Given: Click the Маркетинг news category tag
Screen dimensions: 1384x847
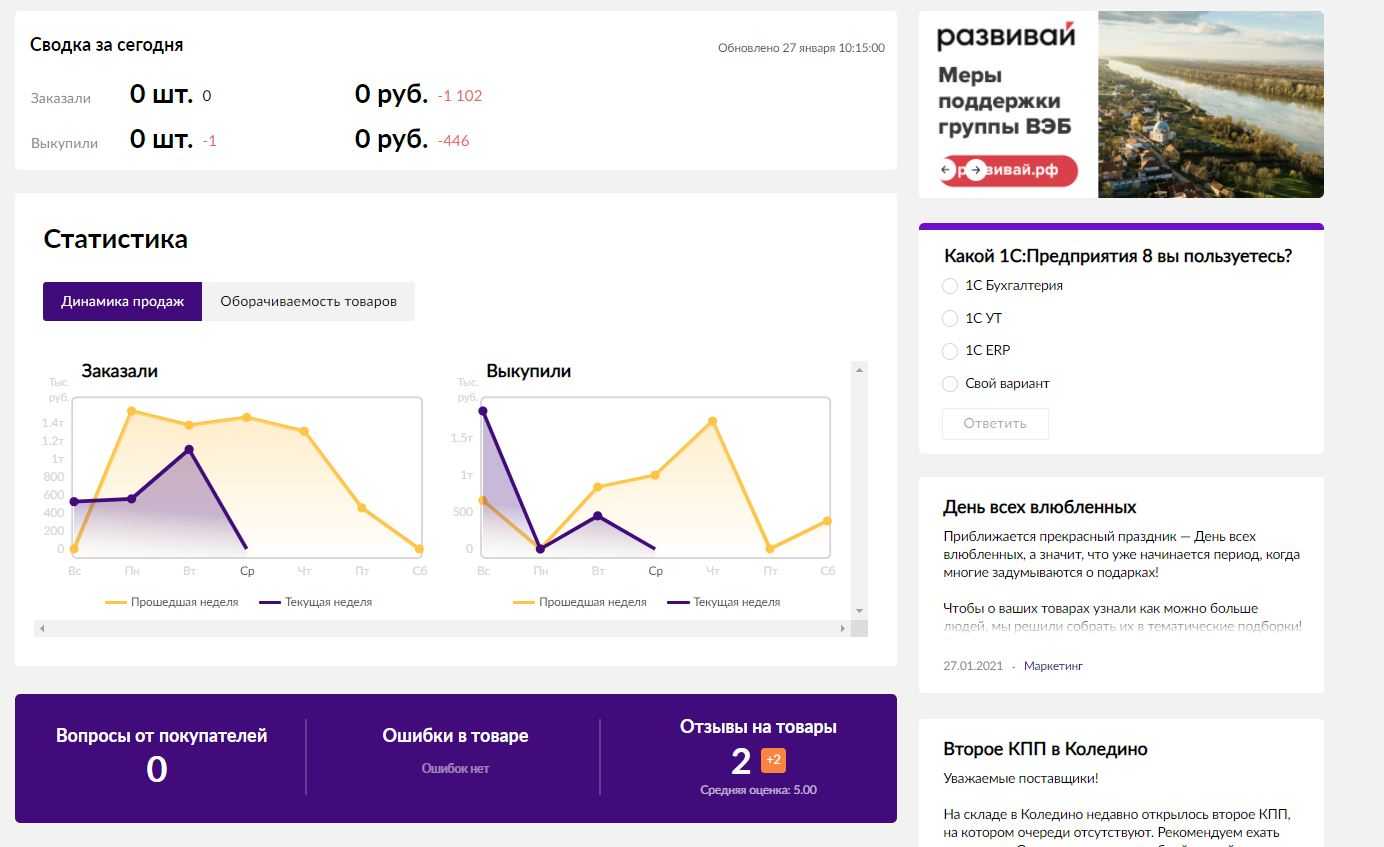Looking at the screenshot, I should tap(1053, 666).
